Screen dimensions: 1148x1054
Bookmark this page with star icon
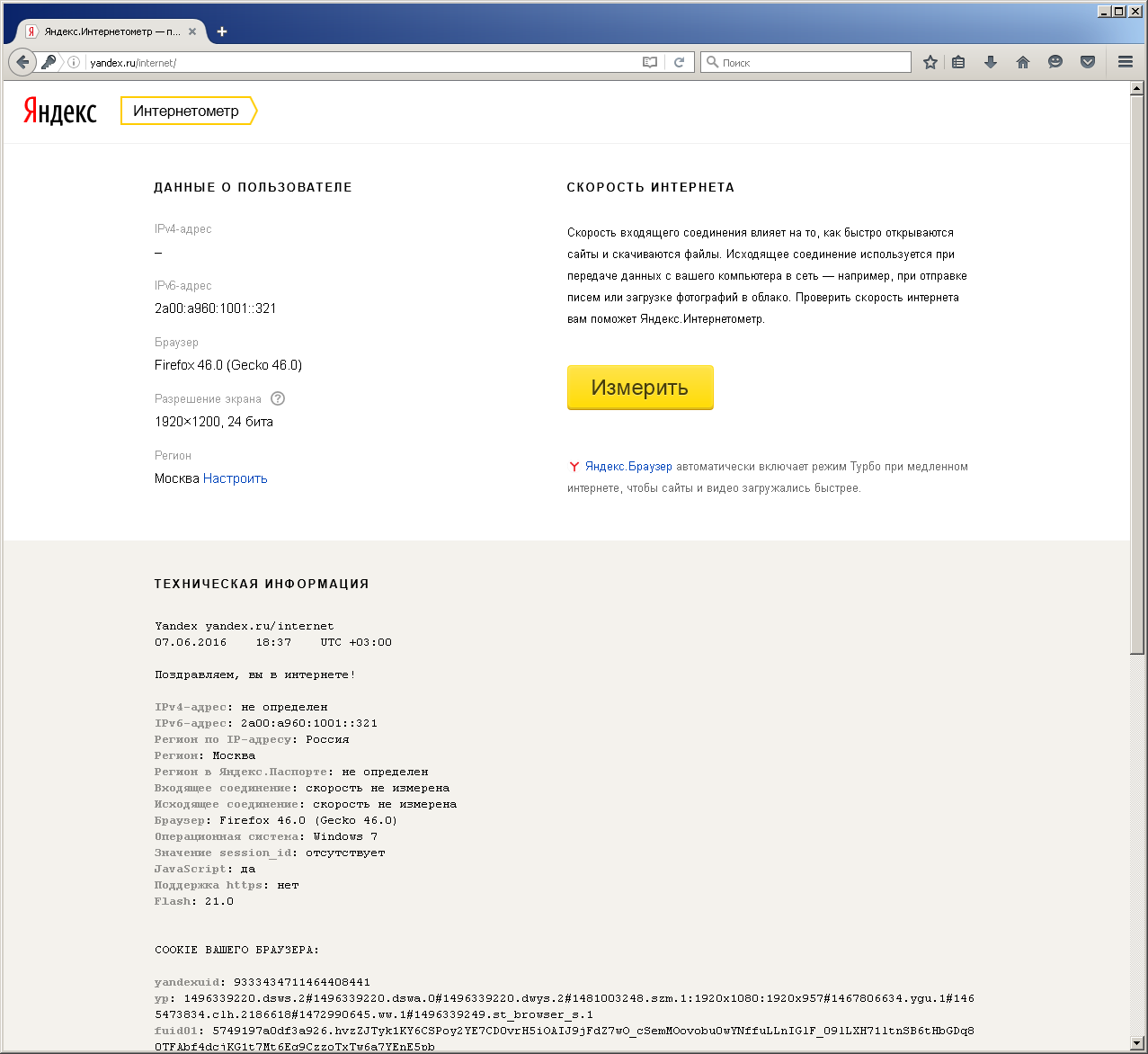pyautogui.click(x=930, y=62)
